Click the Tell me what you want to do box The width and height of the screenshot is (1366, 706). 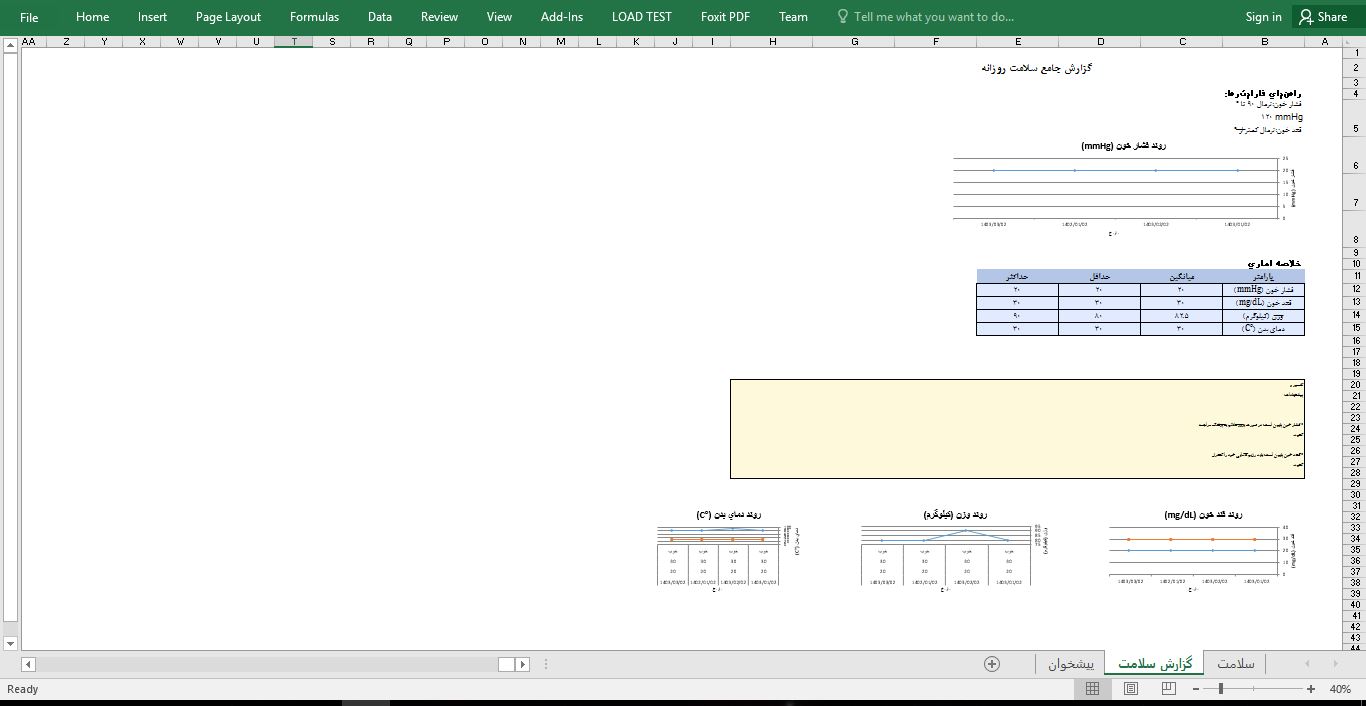(x=925, y=17)
